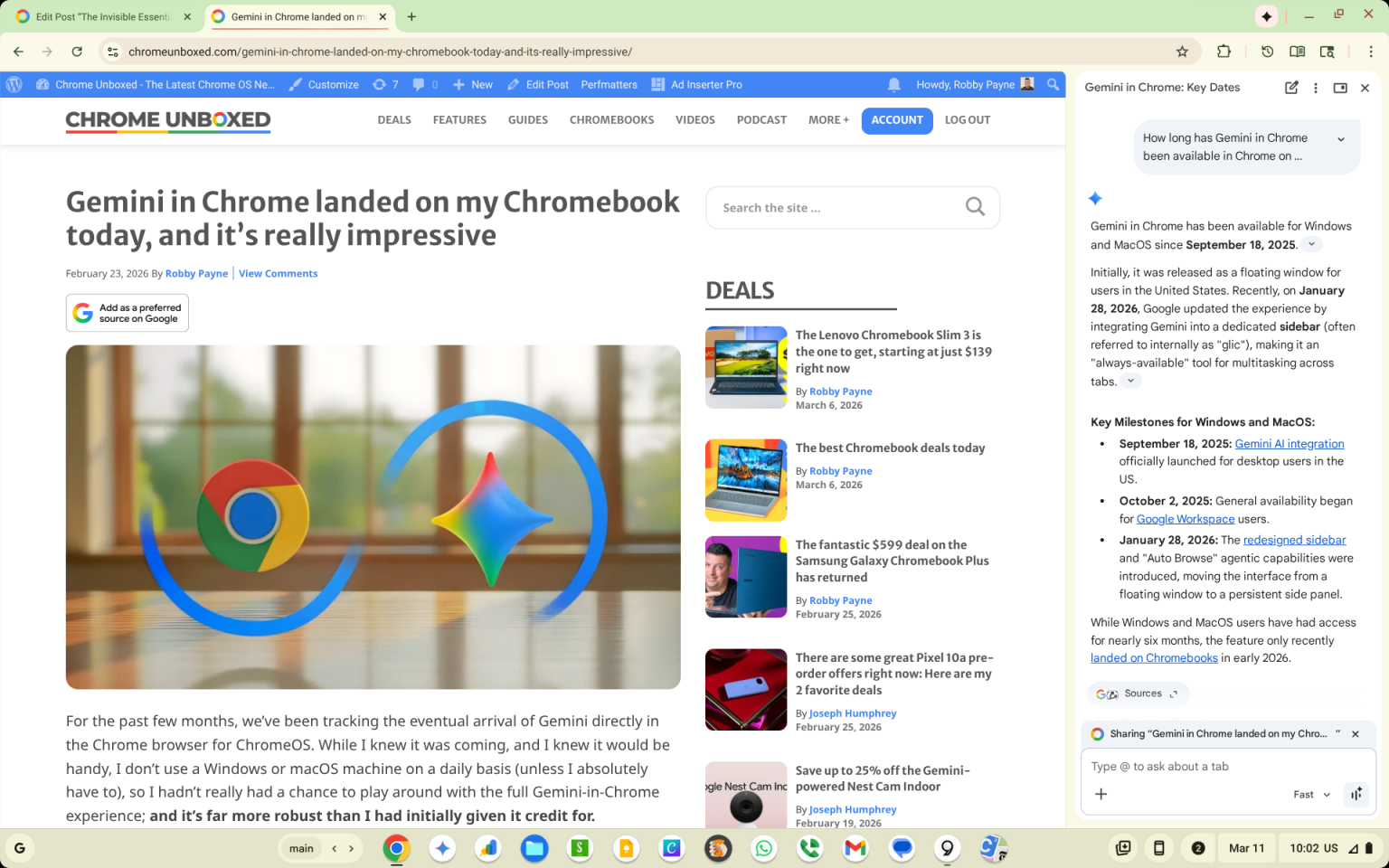Expand chevron after 'across tabs.' paragraph

(1130, 381)
